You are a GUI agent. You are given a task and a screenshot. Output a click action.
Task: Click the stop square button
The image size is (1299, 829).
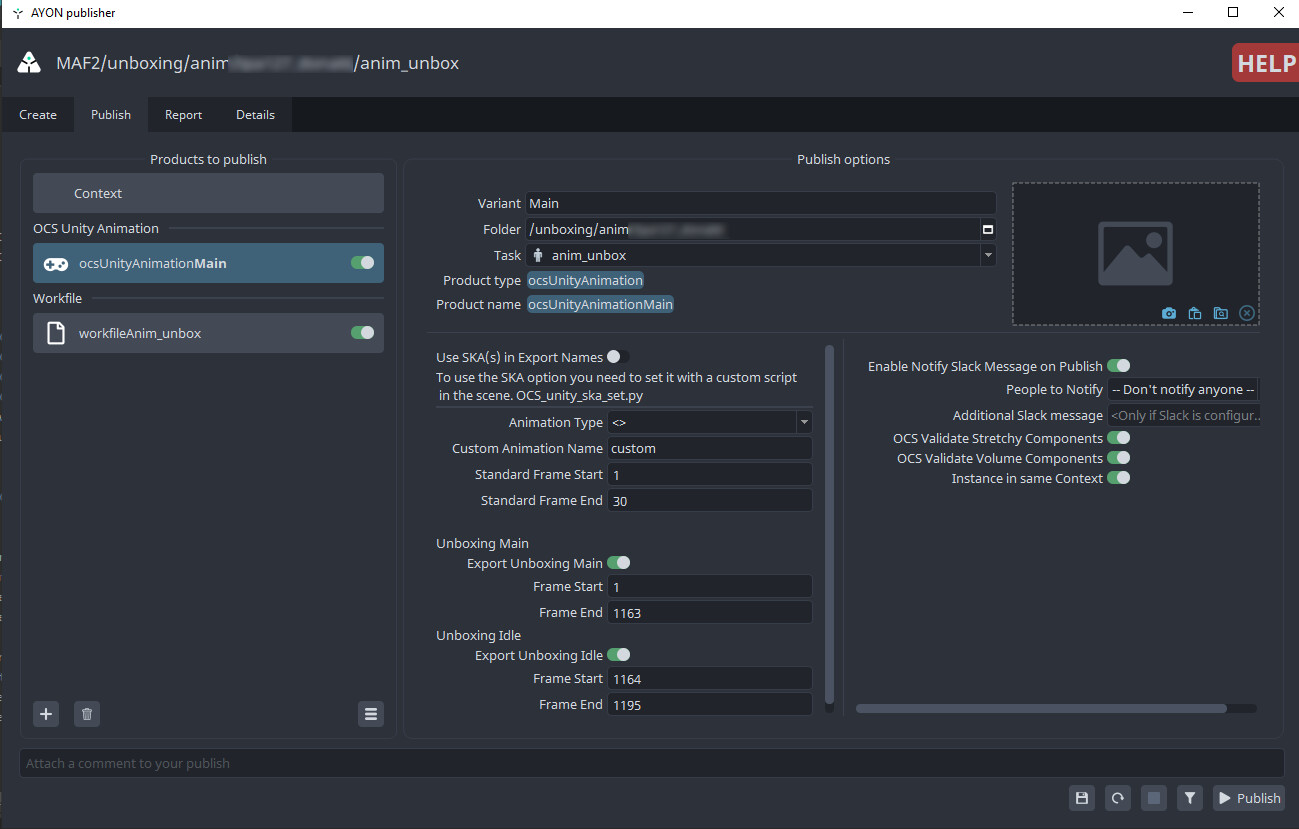[1154, 798]
